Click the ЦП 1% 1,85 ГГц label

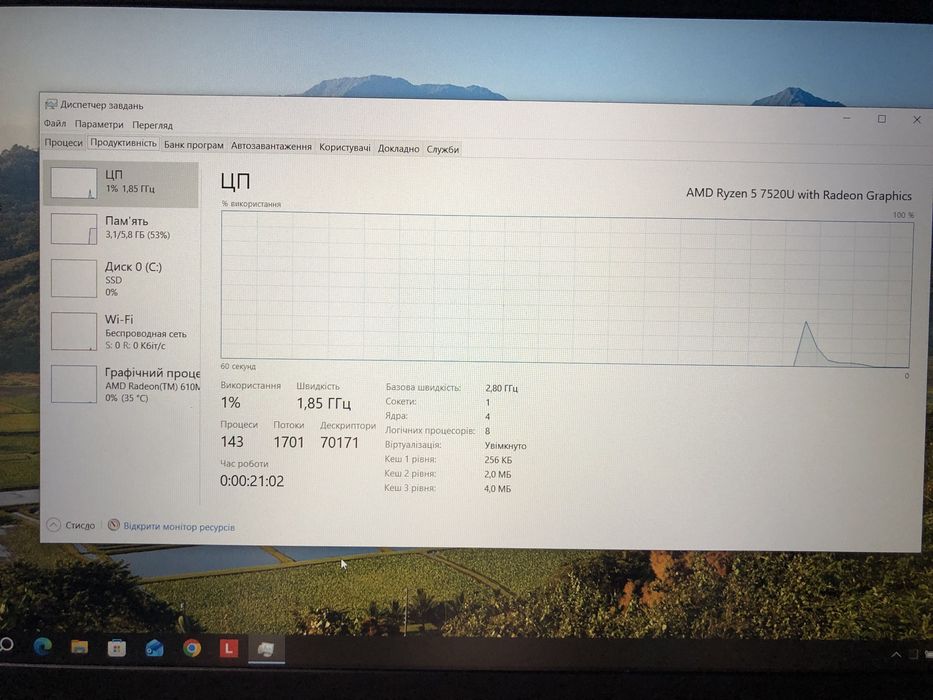(130, 181)
